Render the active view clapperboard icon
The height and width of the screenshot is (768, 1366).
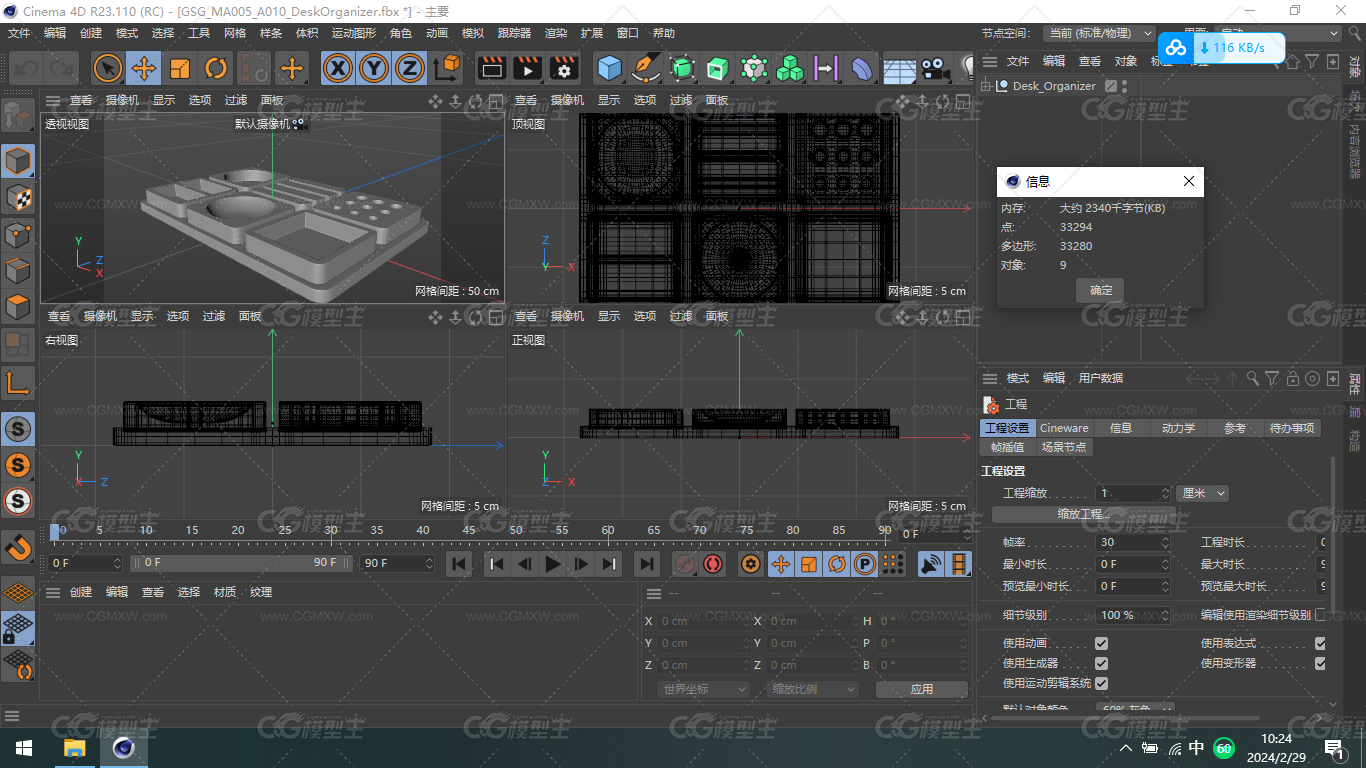[491, 68]
